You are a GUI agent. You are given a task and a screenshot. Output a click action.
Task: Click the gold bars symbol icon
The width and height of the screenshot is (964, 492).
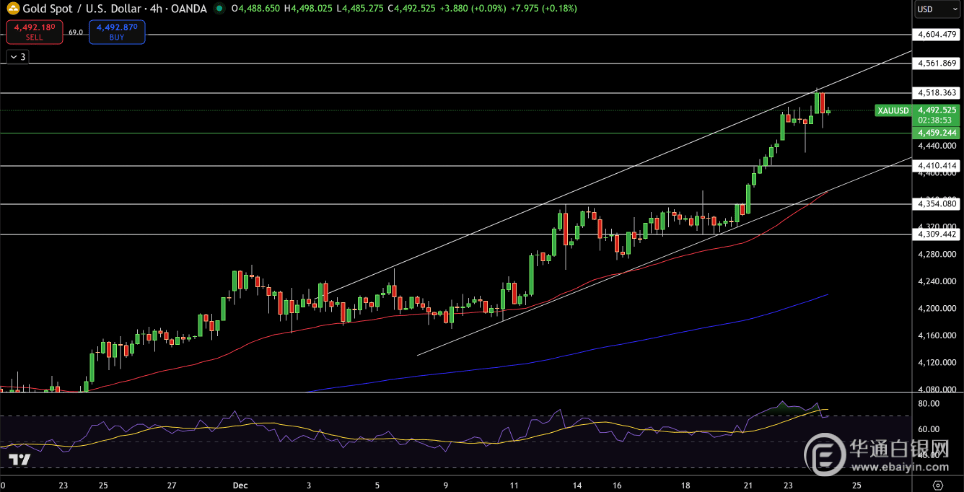[12, 9]
